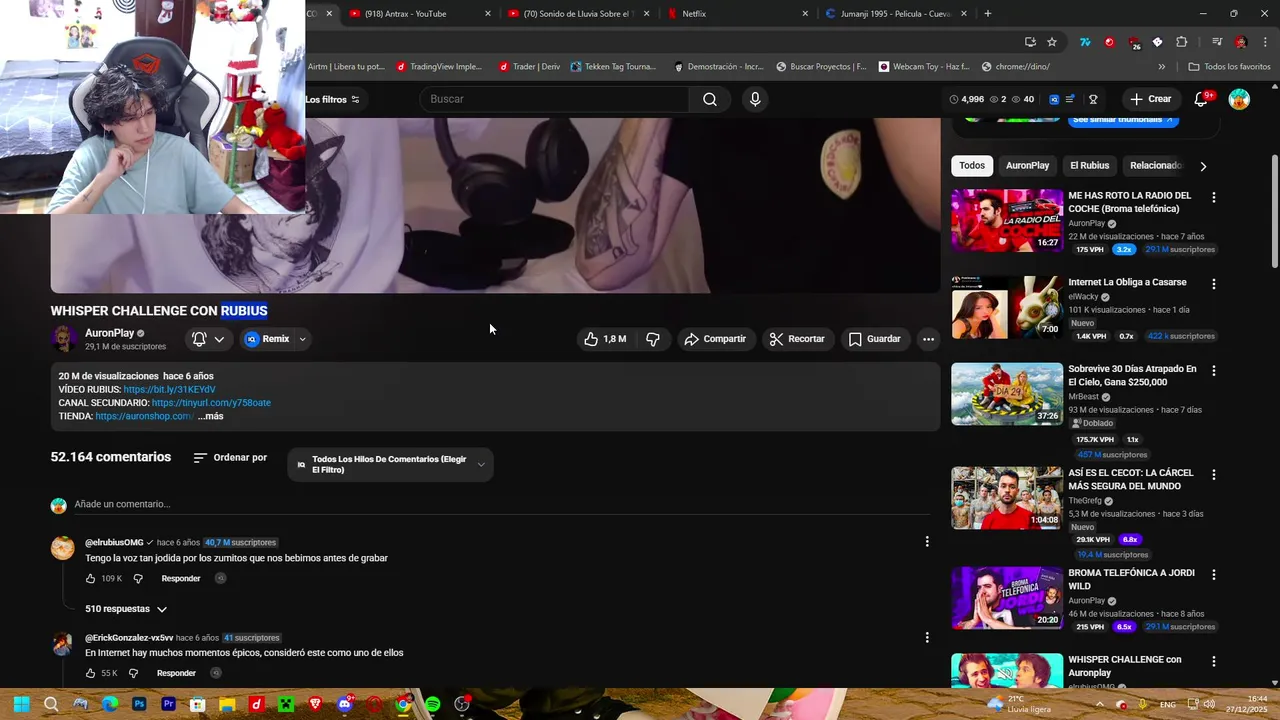Like the video with 1,8 M likes

tap(606, 339)
